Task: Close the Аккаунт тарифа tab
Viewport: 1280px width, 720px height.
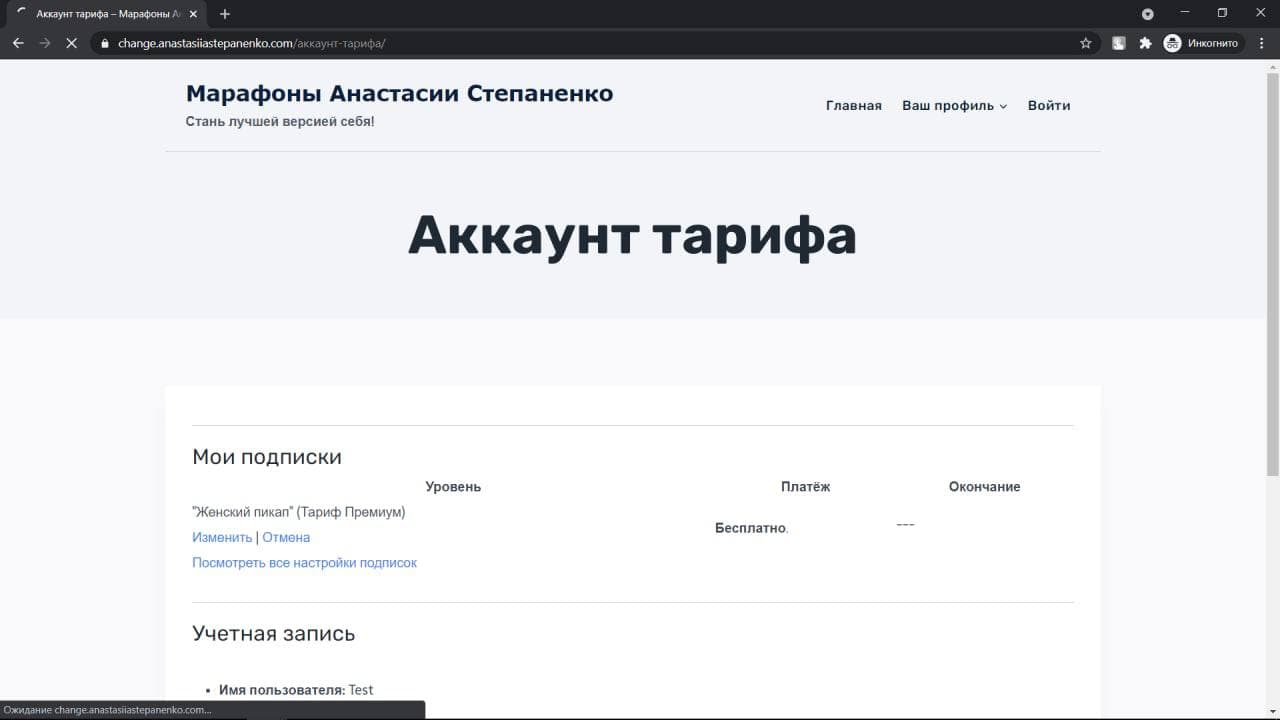Action: point(194,14)
